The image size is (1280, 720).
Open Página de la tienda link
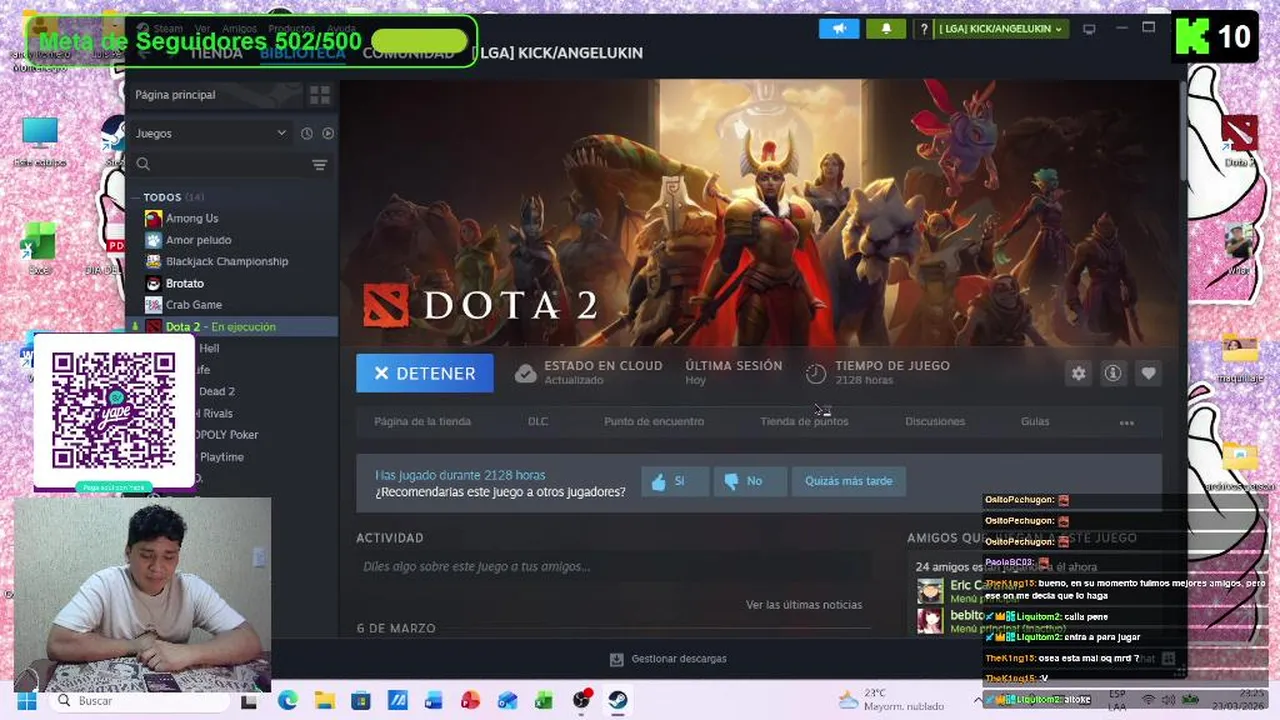click(422, 421)
